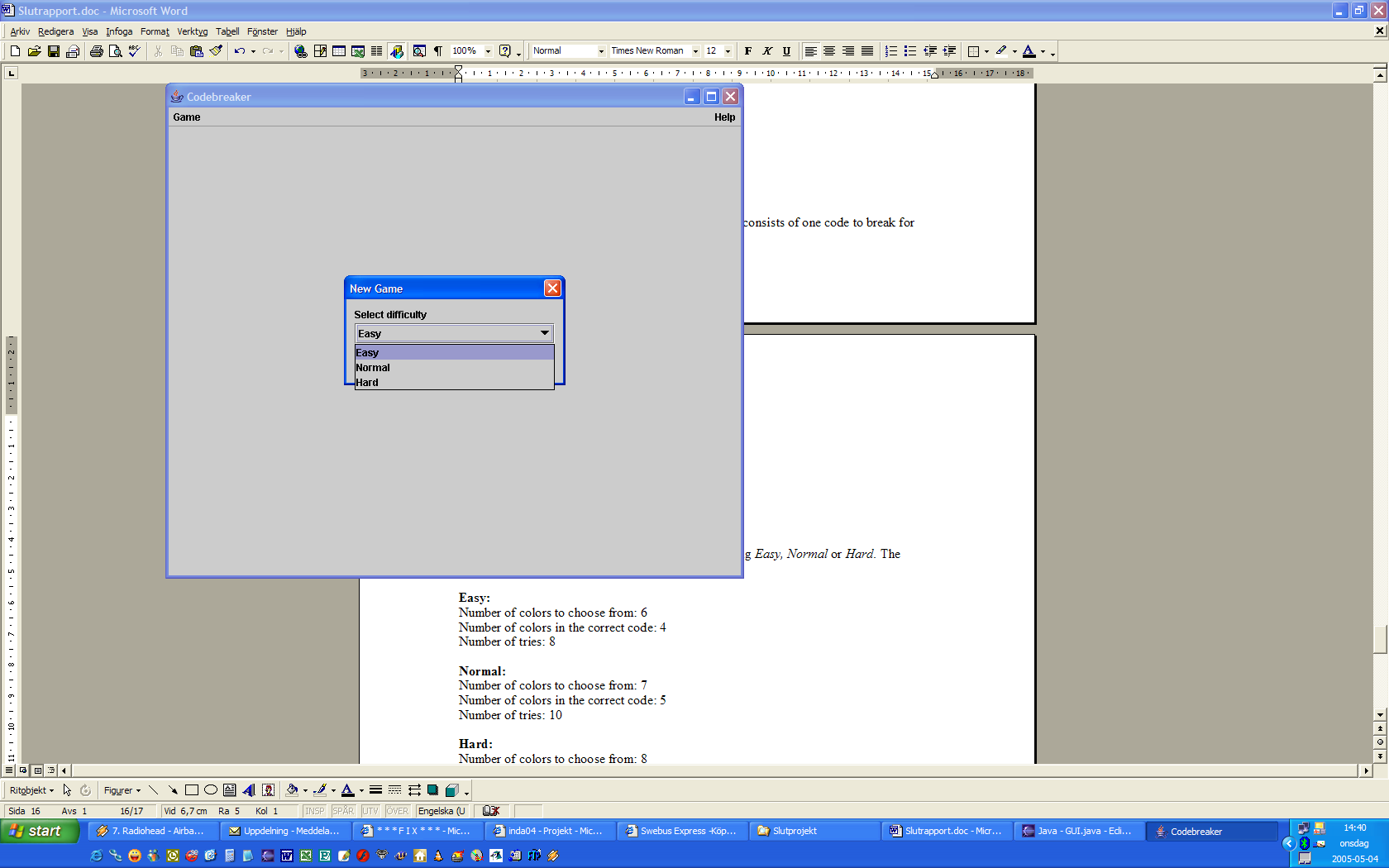Image resolution: width=1389 pixels, height=868 pixels.
Task: Expand the Select difficulty combo box
Action: click(x=544, y=333)
